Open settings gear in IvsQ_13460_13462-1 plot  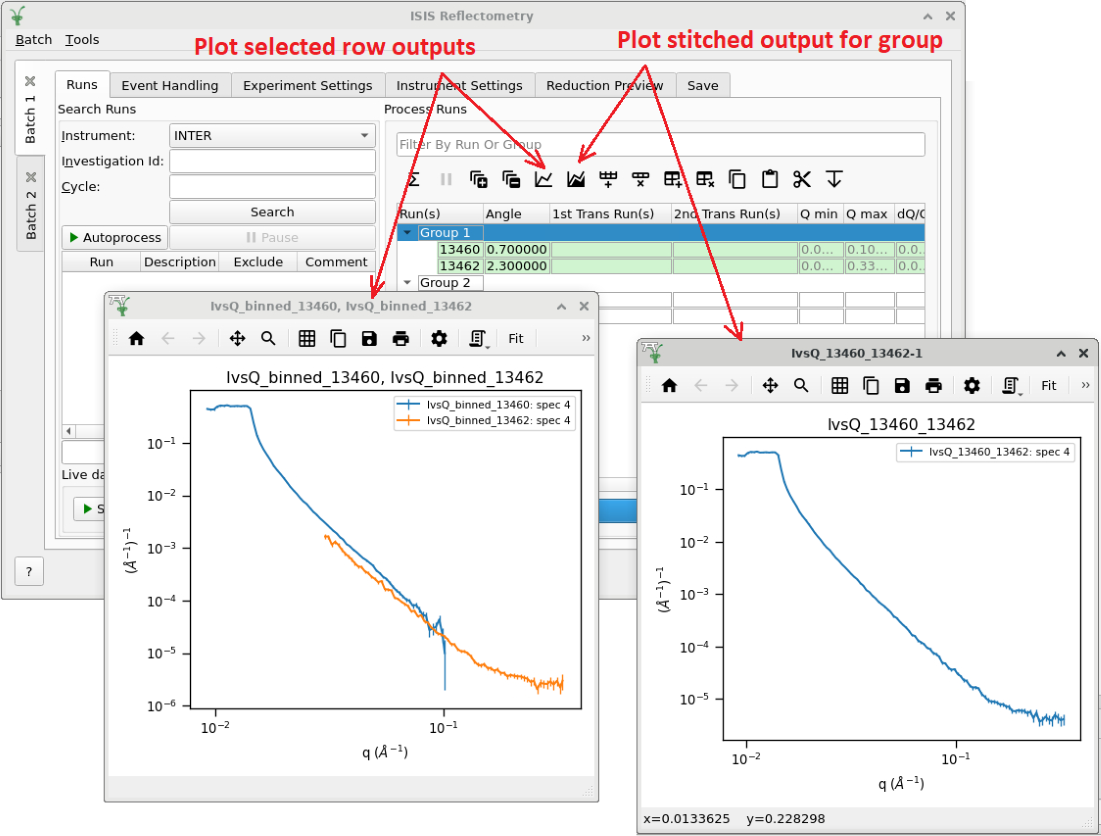[x=971, y=385]
